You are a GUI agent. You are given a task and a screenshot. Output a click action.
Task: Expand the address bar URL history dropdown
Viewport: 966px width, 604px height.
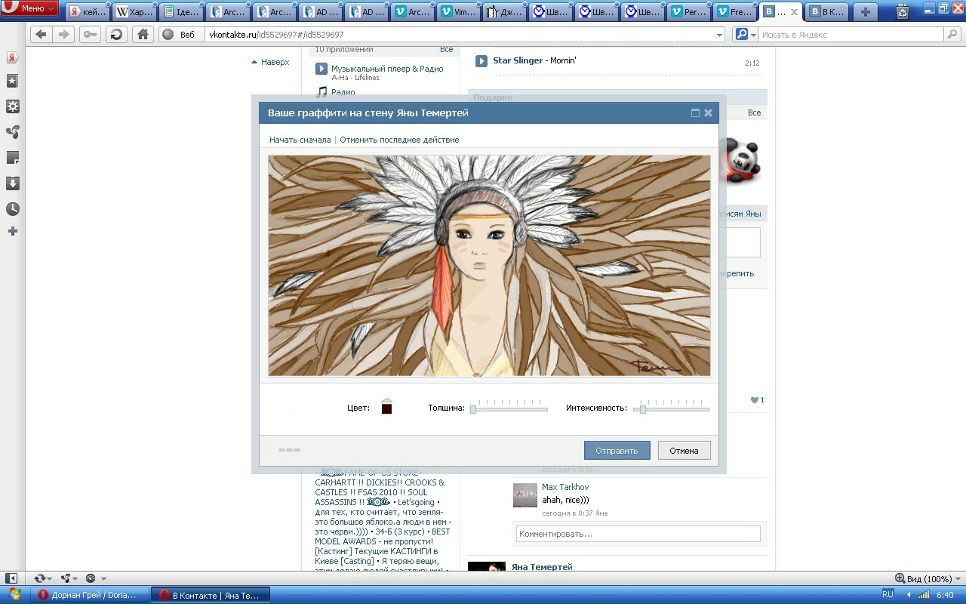pyautogui.click(x=719, y=34)
